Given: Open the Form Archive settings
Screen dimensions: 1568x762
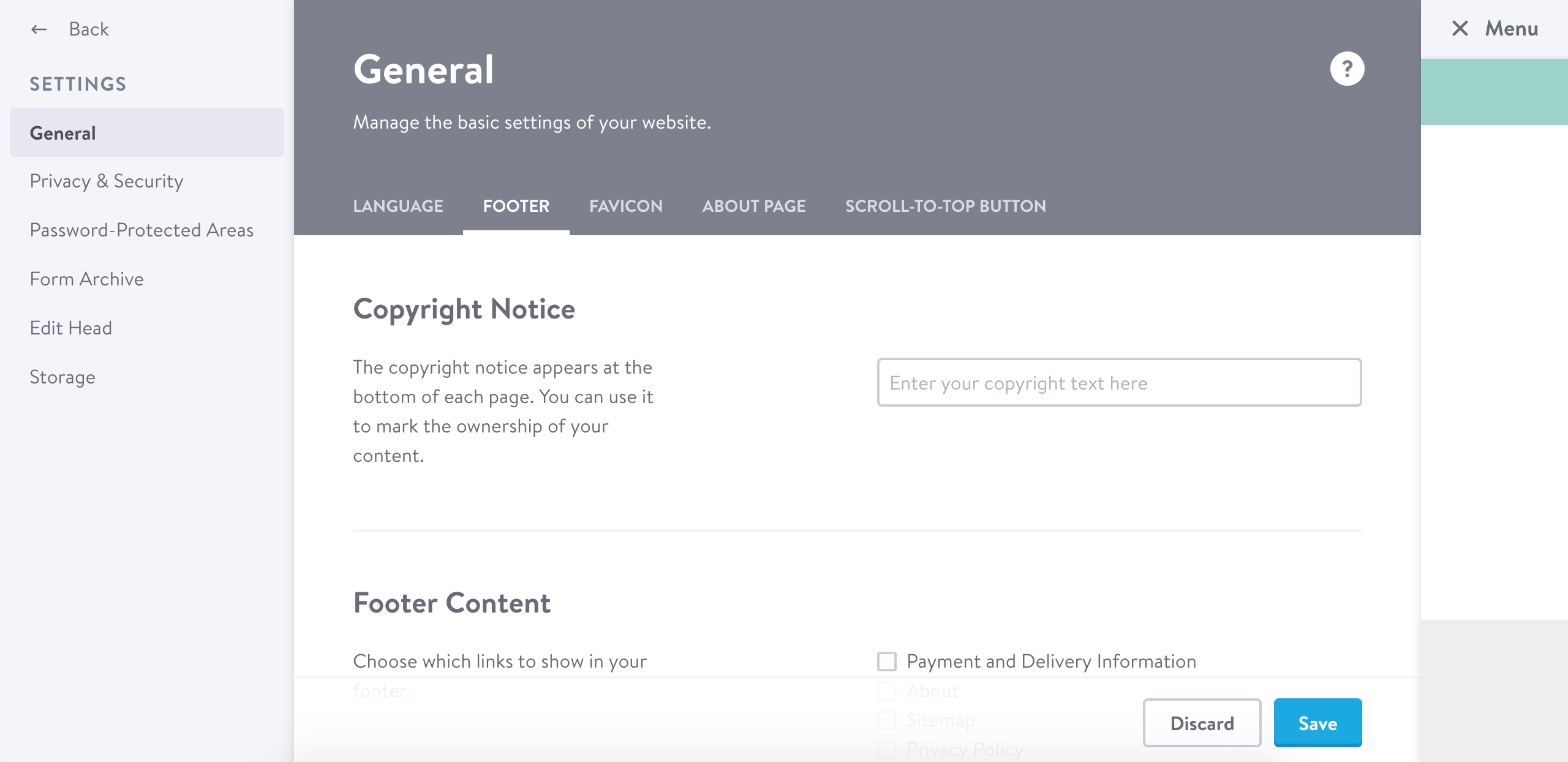Looking at the screenshot, I should click(87, 279).
